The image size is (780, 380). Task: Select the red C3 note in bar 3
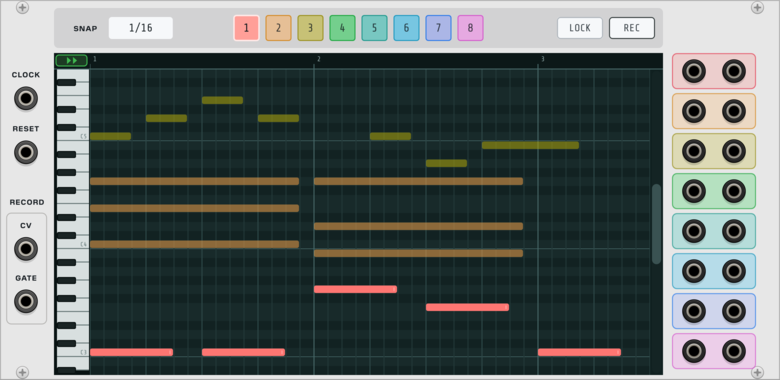coord(579,352)
